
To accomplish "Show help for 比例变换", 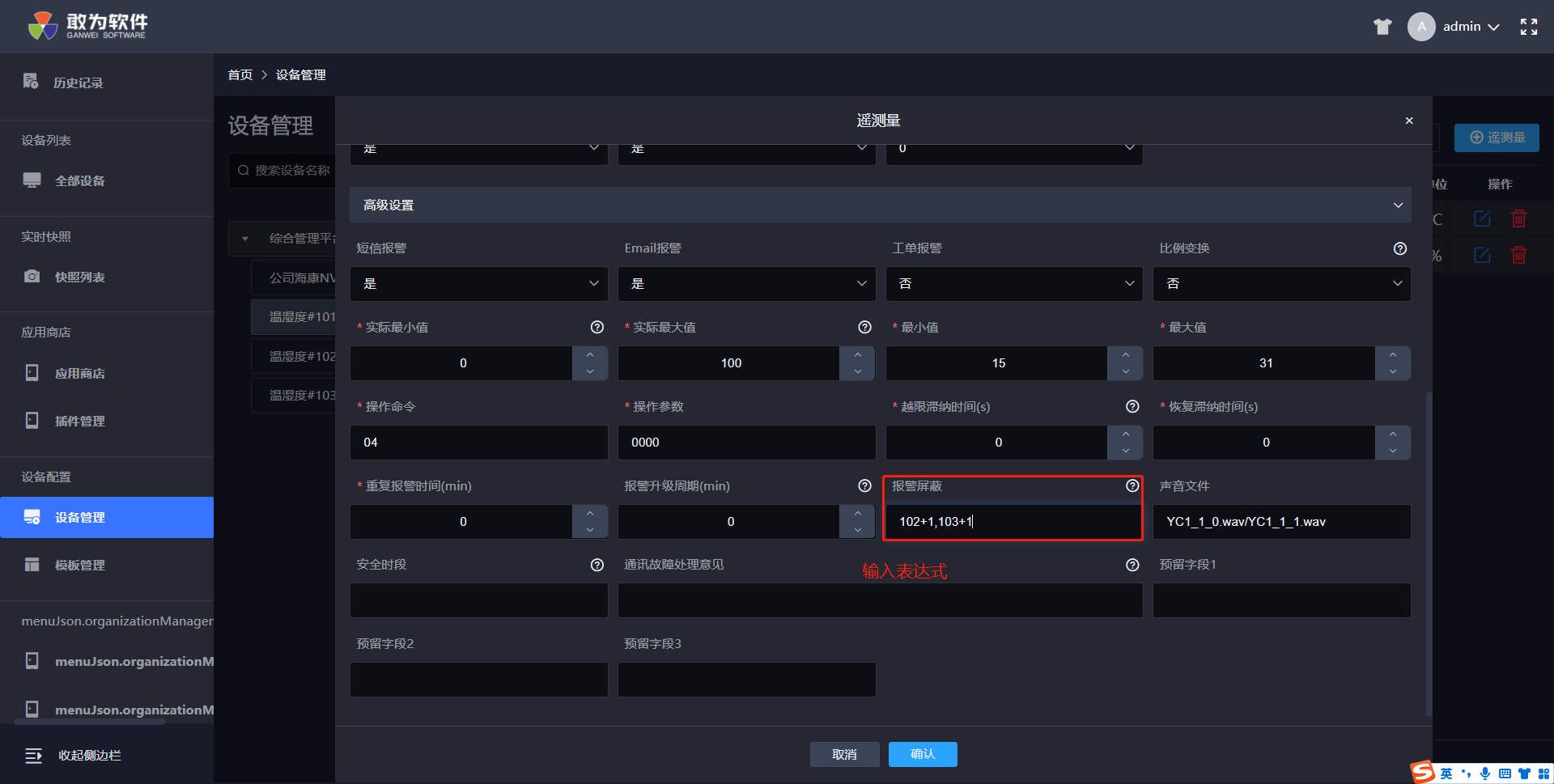I will click(x=1400, y=248).
